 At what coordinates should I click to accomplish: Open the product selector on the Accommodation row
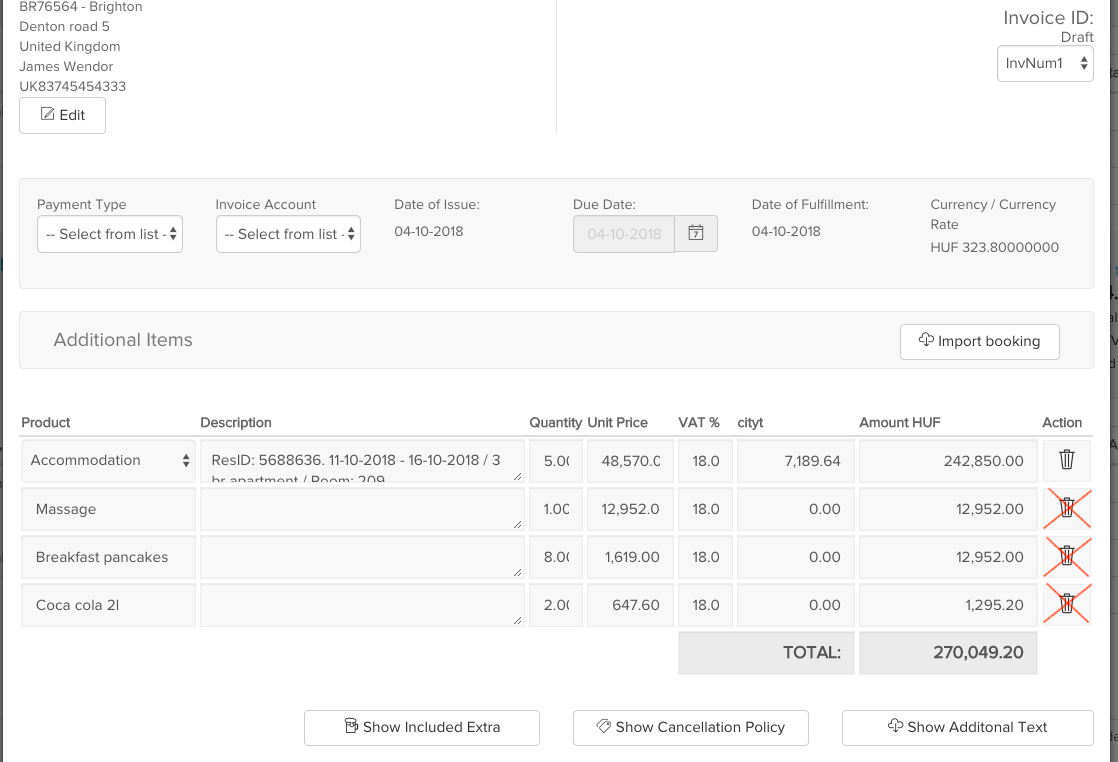tap(107, 460)
